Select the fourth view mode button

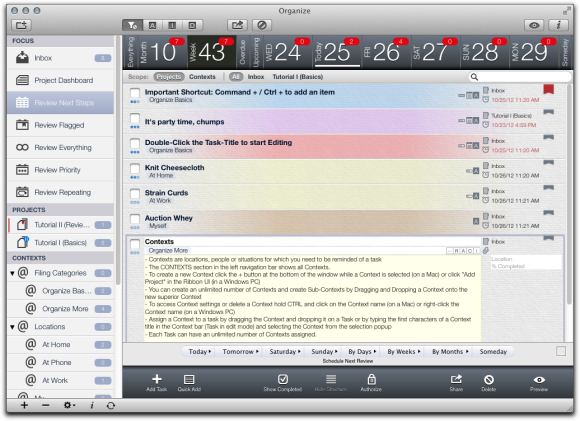coord(192,25)
